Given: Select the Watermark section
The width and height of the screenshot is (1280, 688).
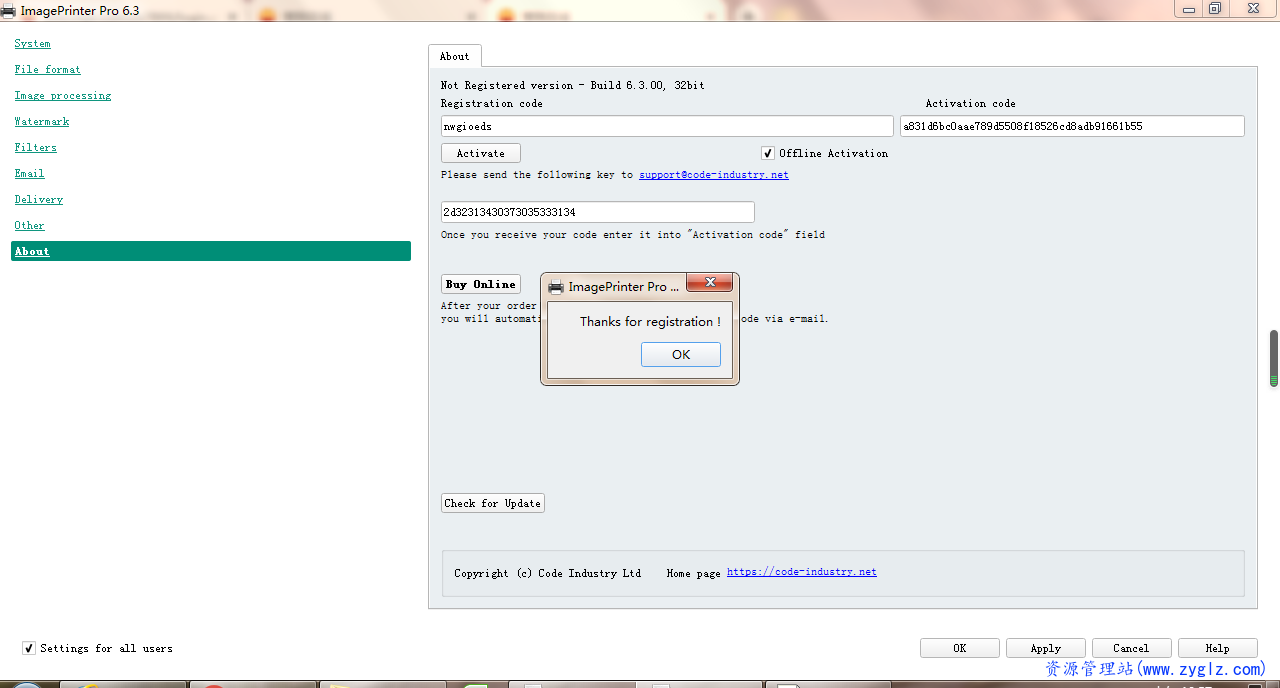Looking at the screenshot, I should (42, 122).
